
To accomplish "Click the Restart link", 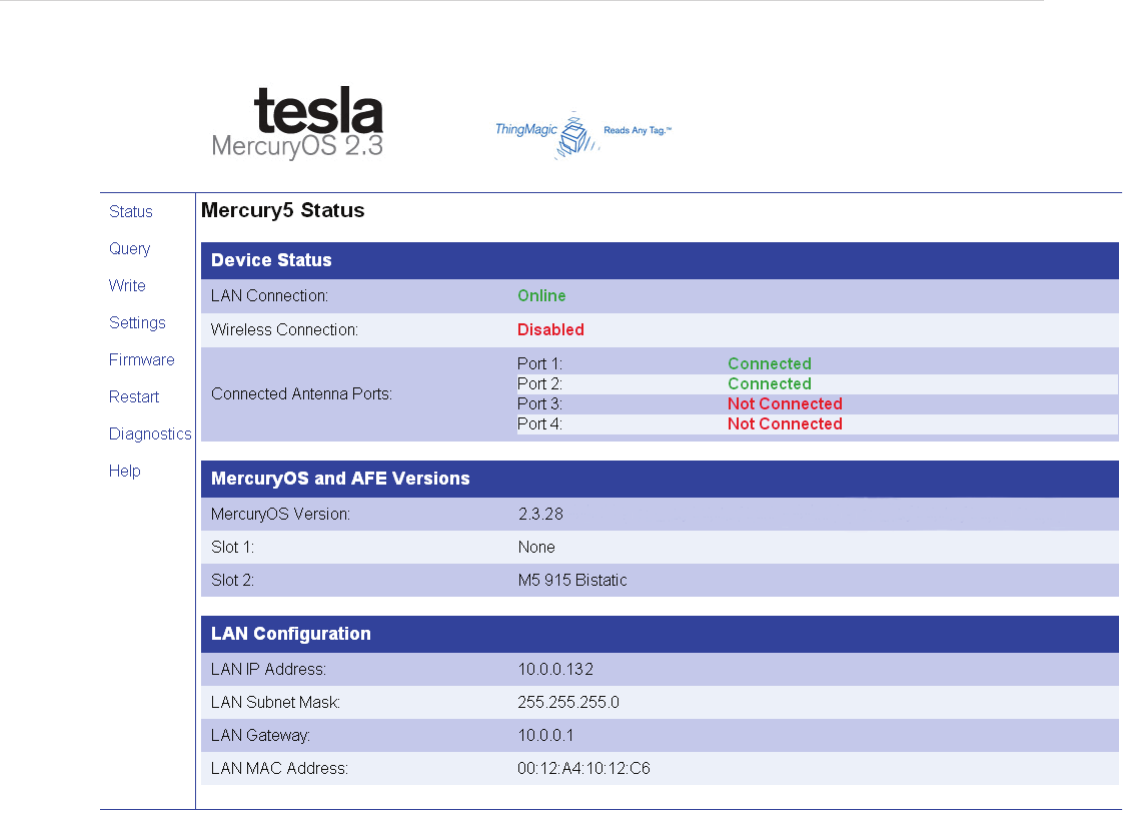I will (x=134, y=397).
